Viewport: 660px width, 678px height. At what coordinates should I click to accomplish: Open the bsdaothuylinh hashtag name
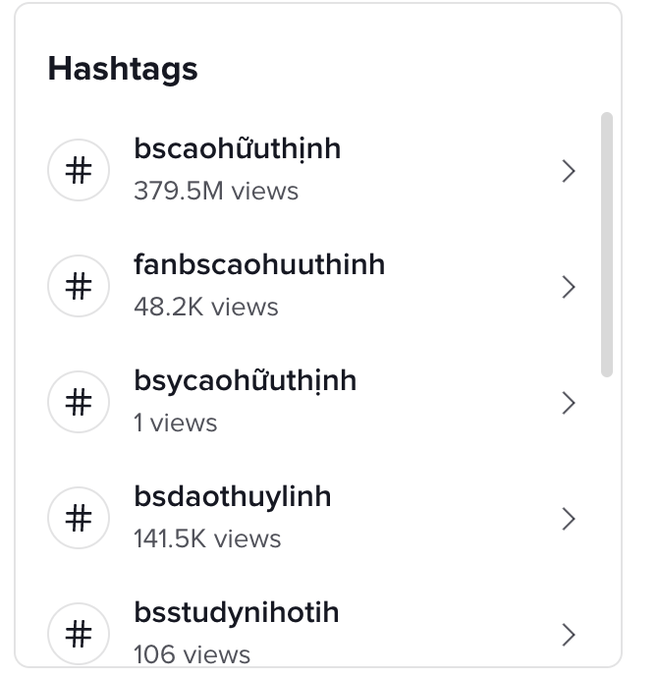click(233, 498)
